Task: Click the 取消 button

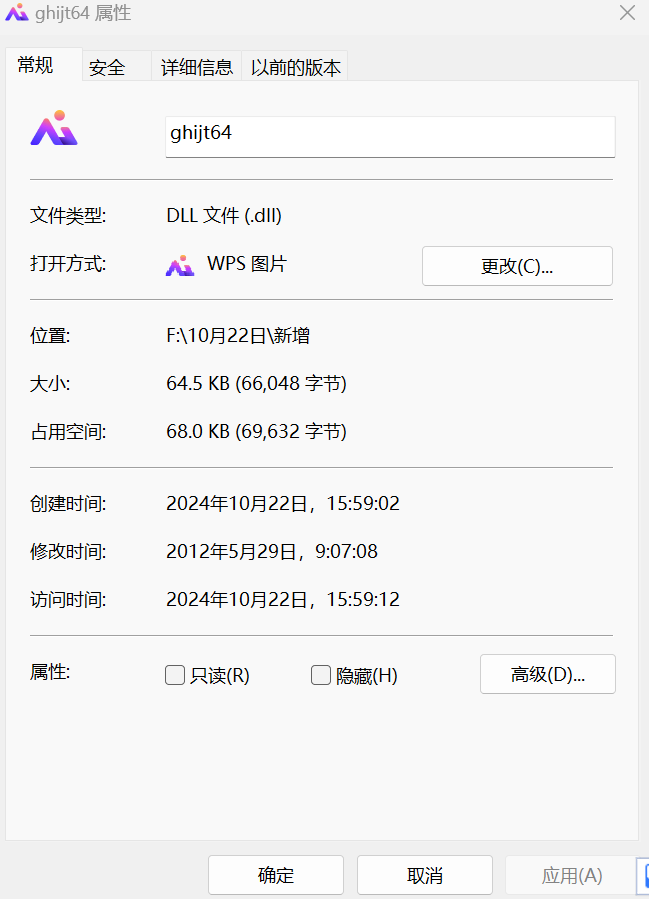Action: pyautogui.click(x=425, y=875)
